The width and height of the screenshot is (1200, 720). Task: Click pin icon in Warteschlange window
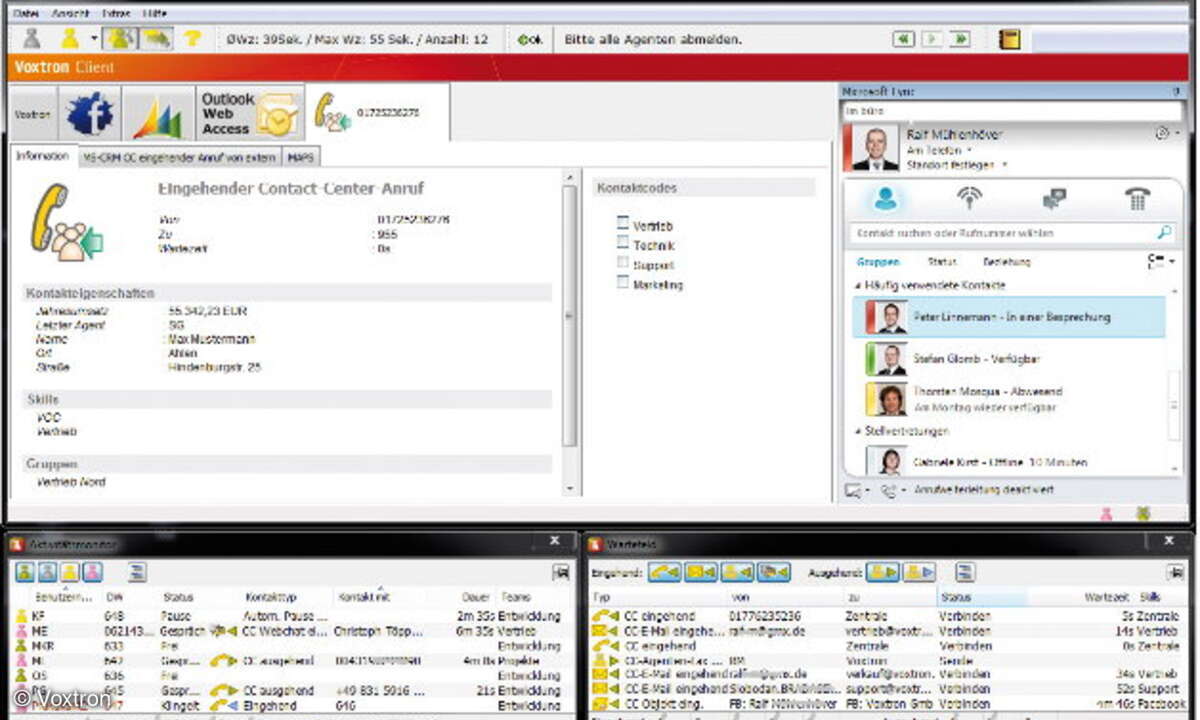[x=1175, y=572]
